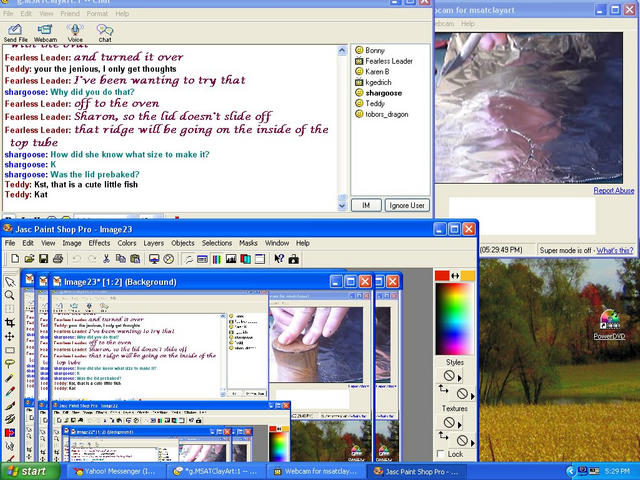This screenshot has width=640, height=480.
Task: Print using the printer toolbar icon
Action: click(58, 259)
